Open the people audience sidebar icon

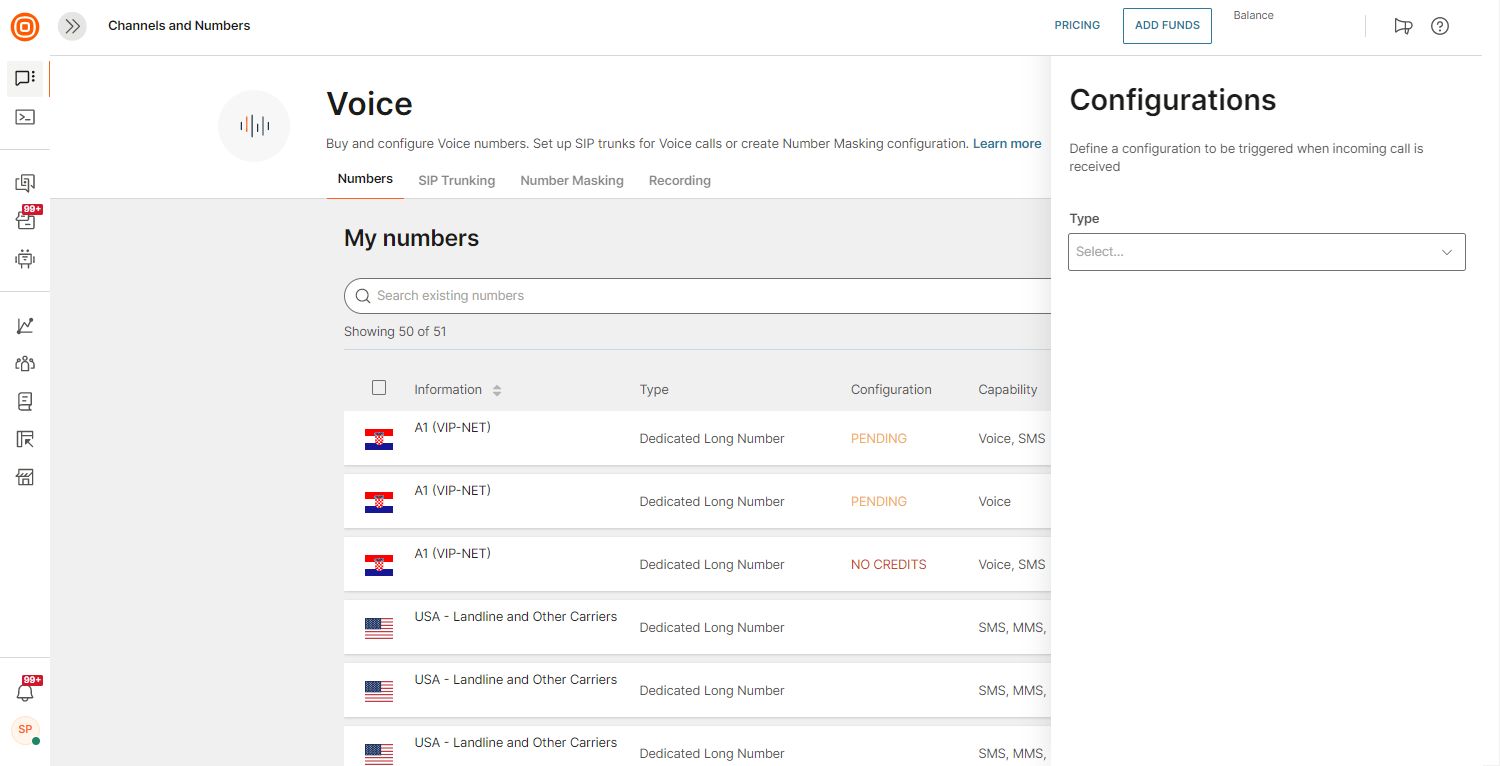[x=25, y=364]
